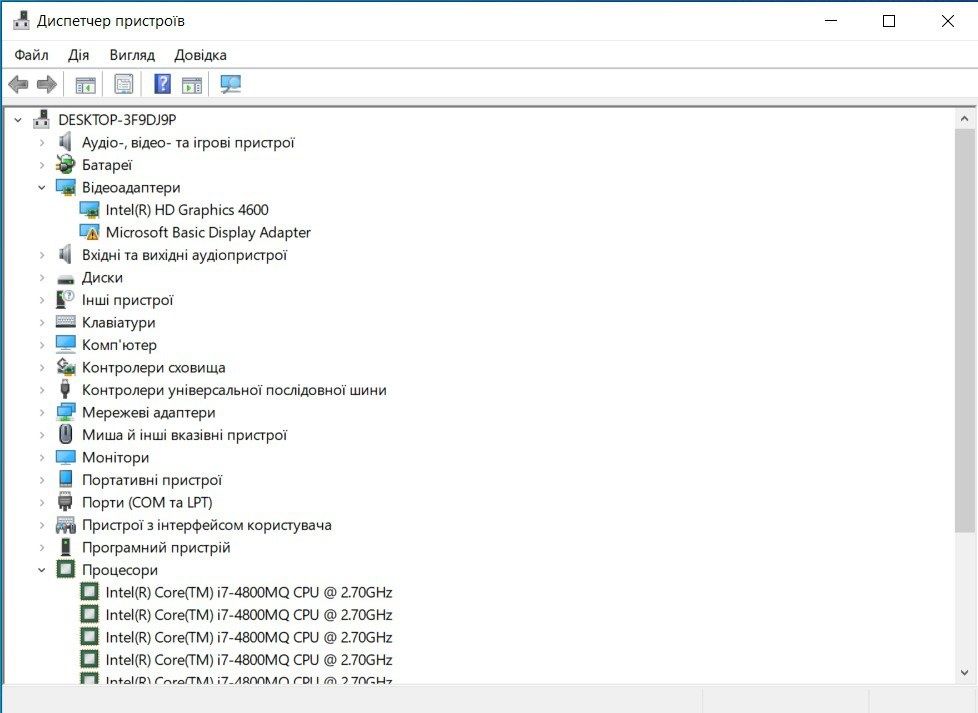Select the first i7-4800MQ processor entry
This screenshot has width=978, height=713.
coord(248,593)
